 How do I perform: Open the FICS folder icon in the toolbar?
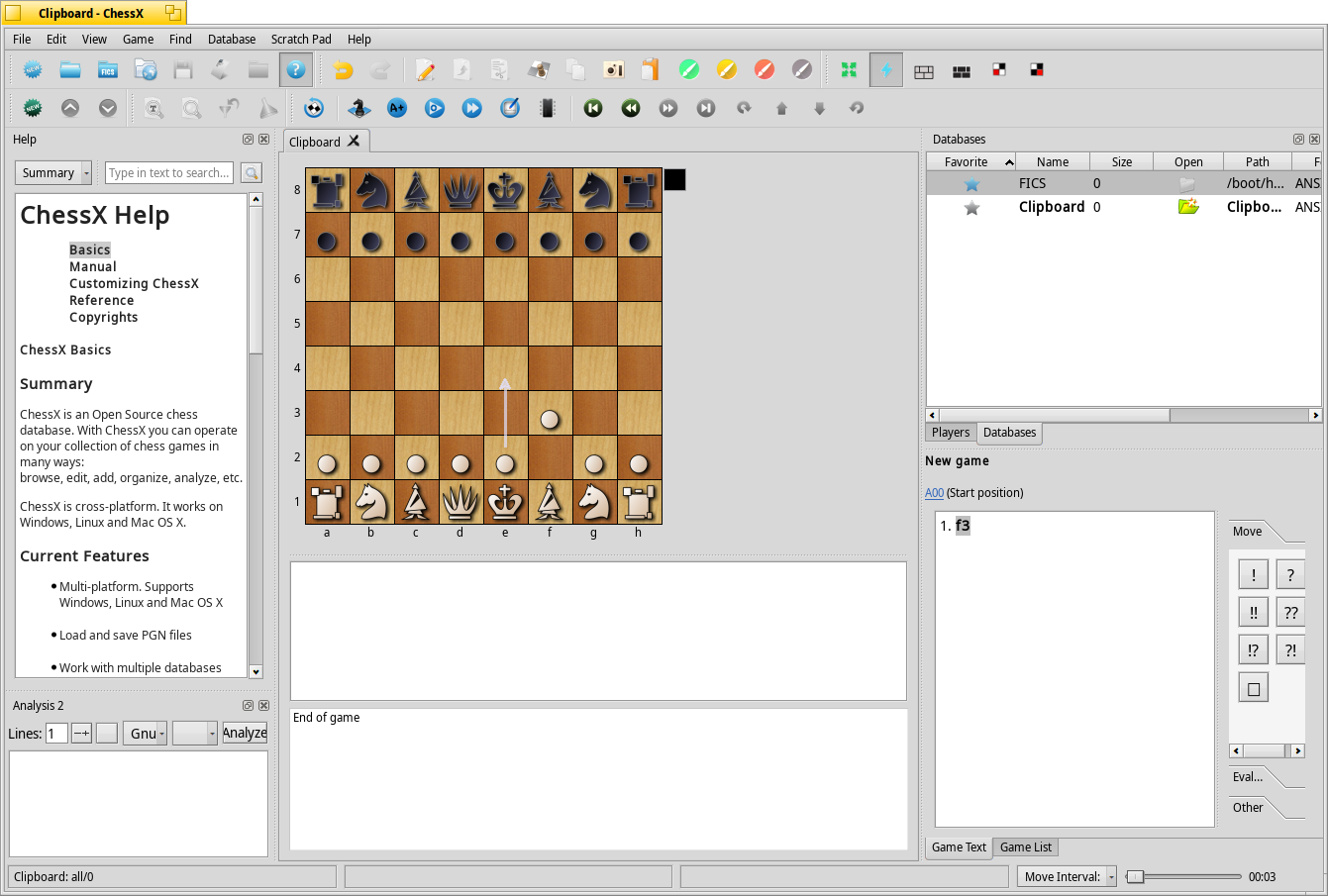tap(108, 70)
